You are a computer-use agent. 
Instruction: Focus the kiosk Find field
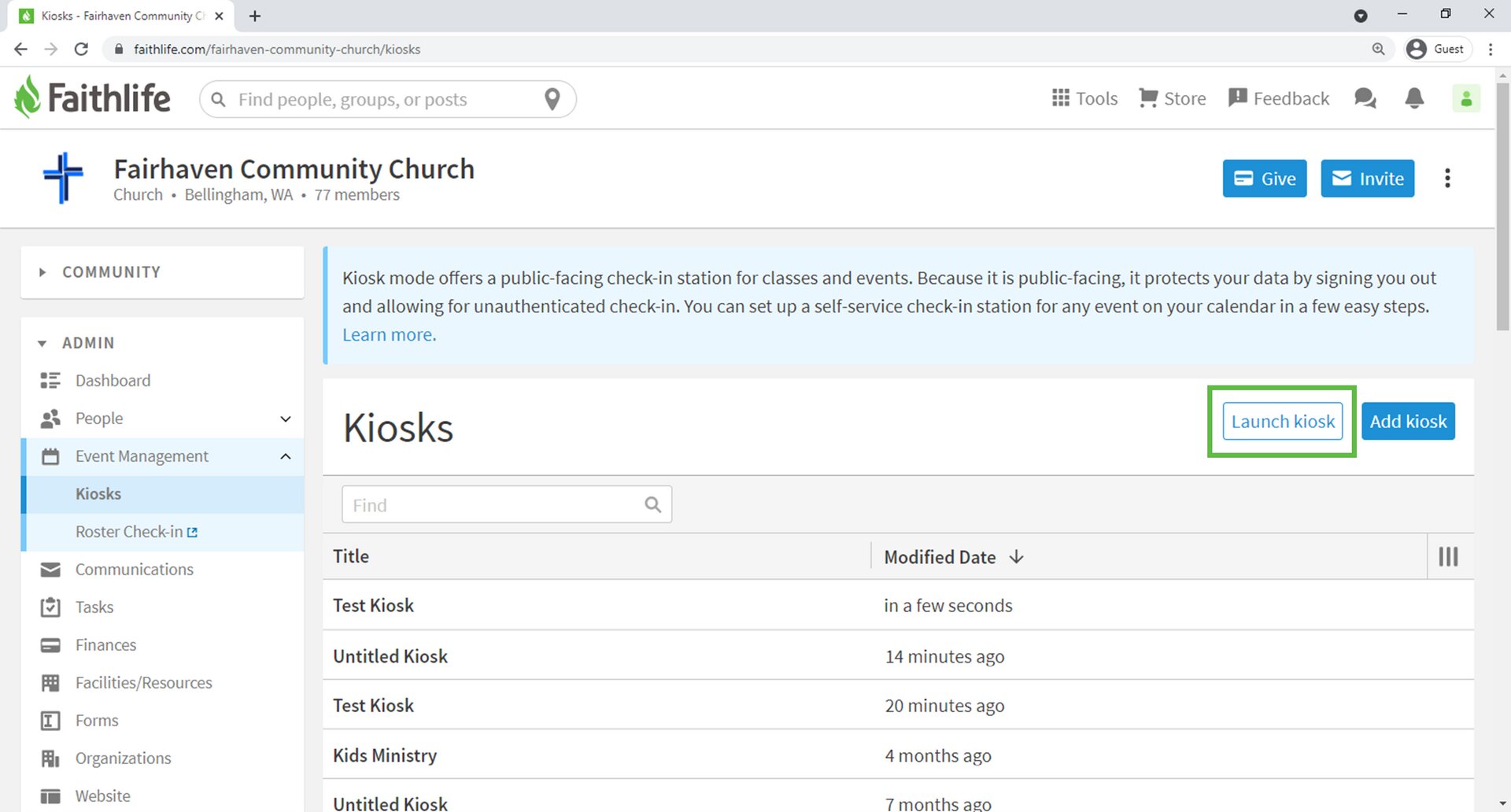[507, 504]
